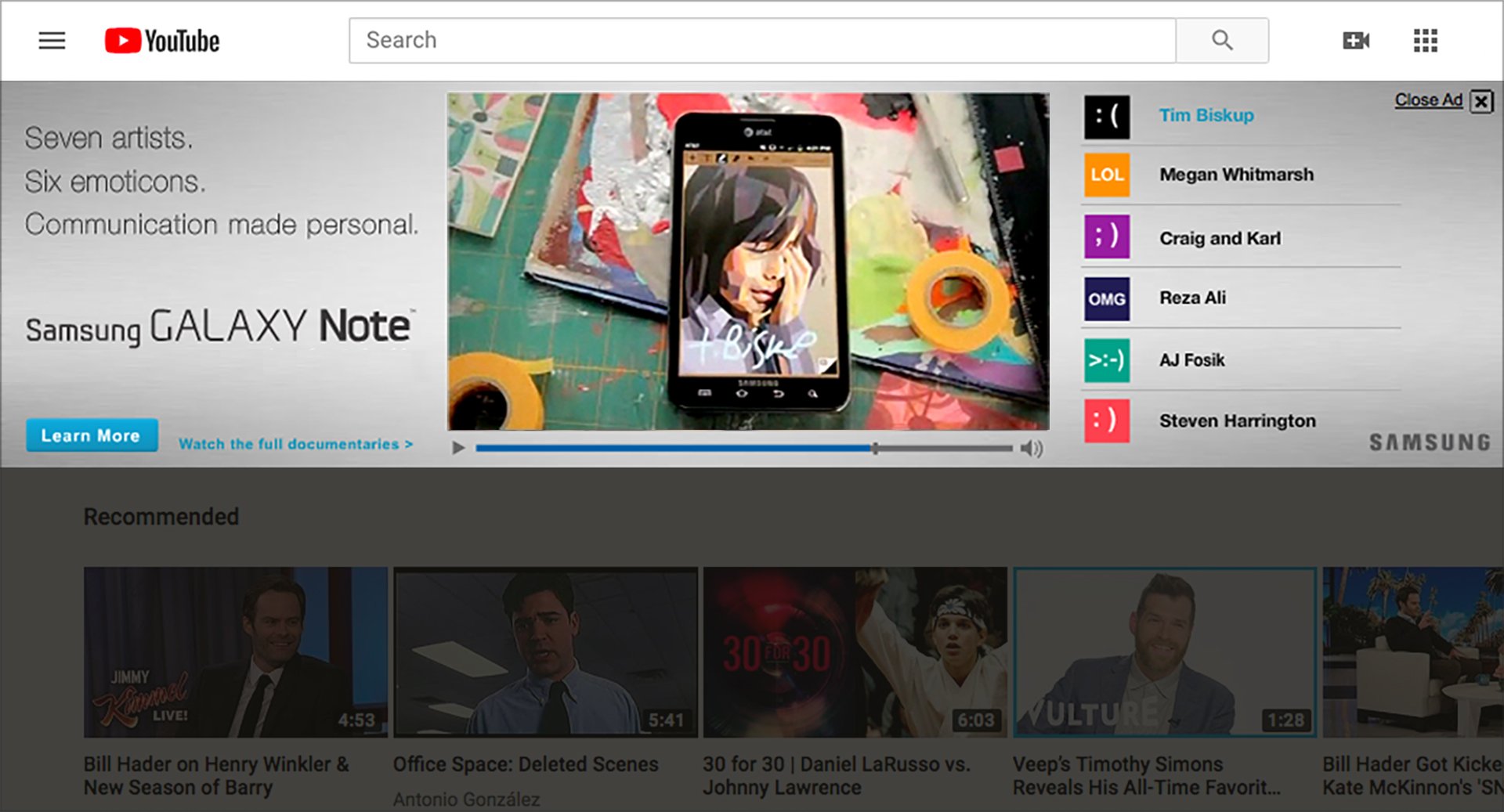Select the orange LOL emoticon icon
The width and height of the screenshot is (1504, 812).
(1106, 175)
